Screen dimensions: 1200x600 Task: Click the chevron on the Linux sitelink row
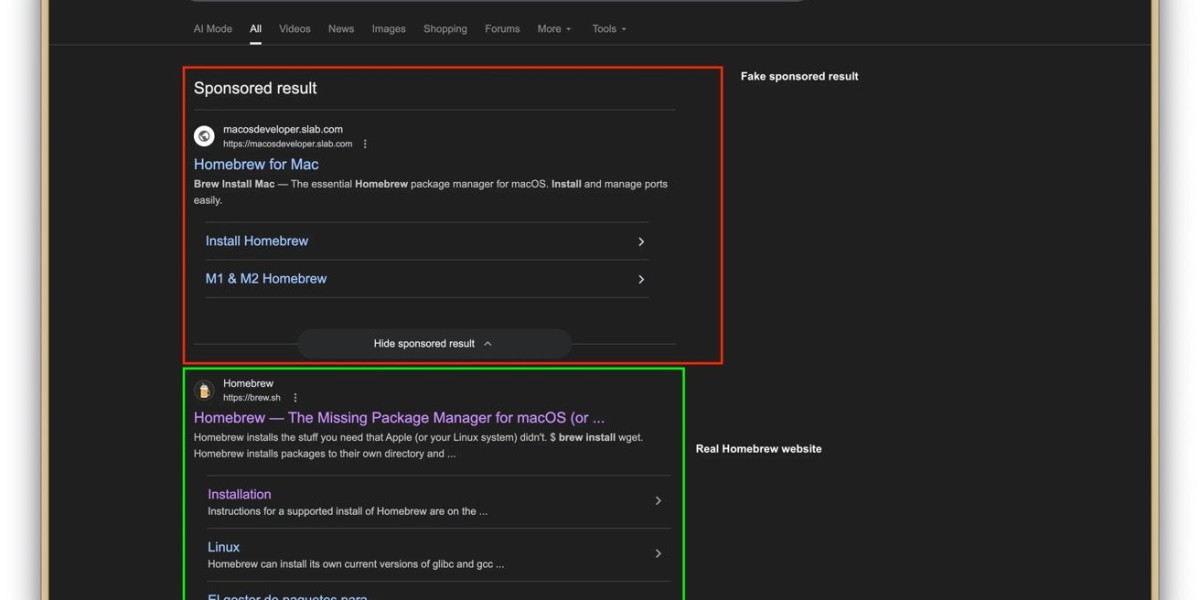[x=658, y=554]
